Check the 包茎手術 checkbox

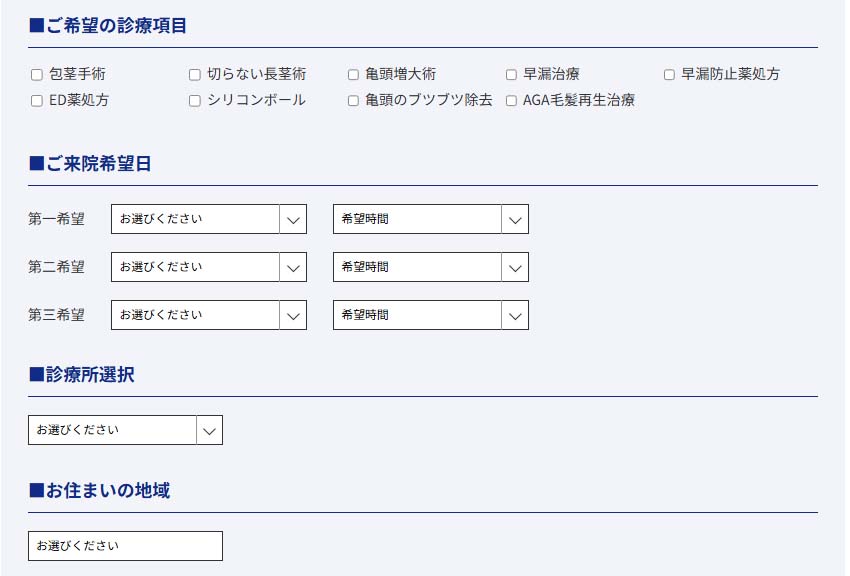click(37, 75)
